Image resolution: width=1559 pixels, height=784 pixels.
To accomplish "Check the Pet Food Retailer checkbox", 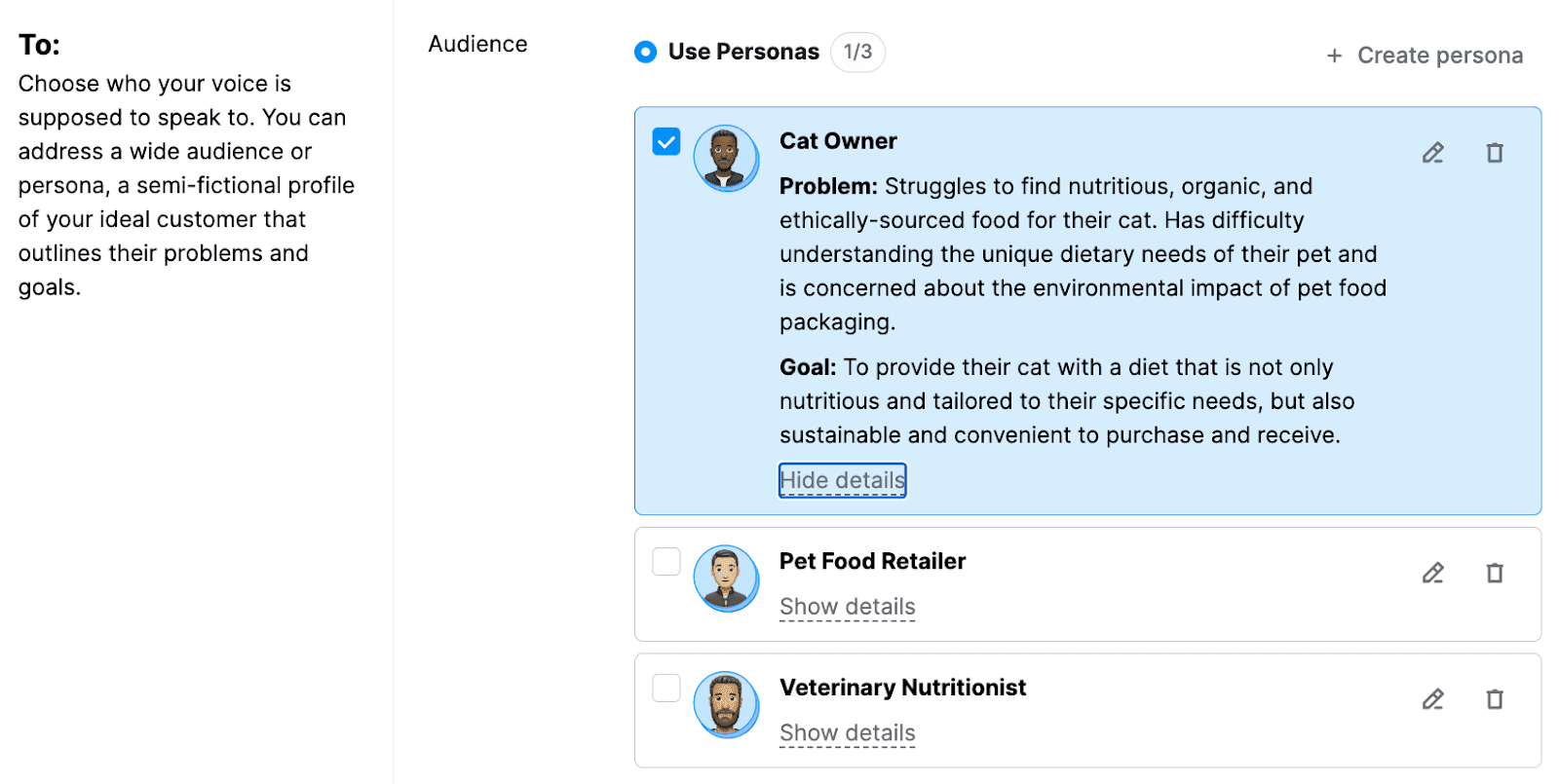I will [666, 562].
